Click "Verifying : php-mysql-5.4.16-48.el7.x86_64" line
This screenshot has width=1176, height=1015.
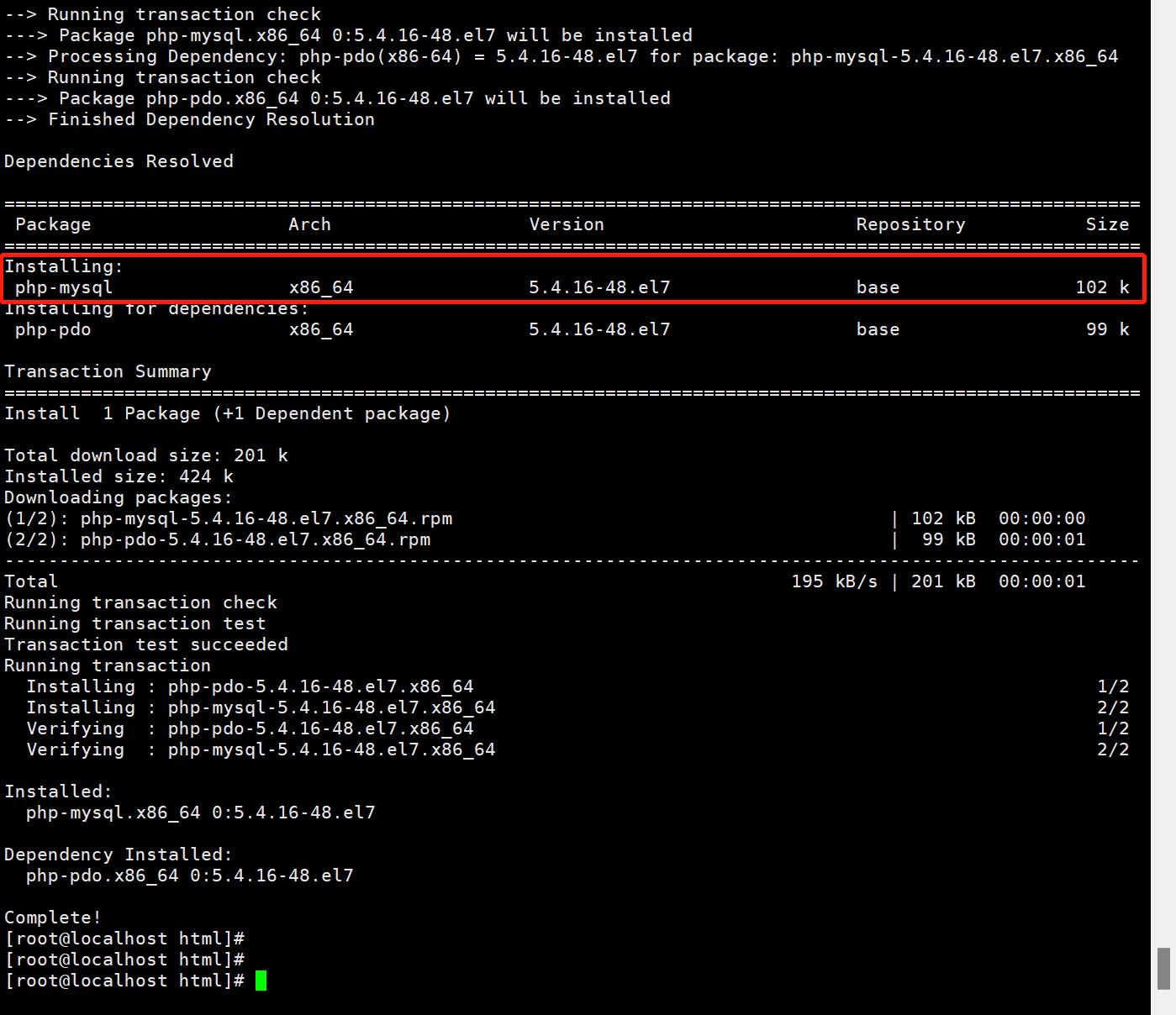click(x=261, y=749)
